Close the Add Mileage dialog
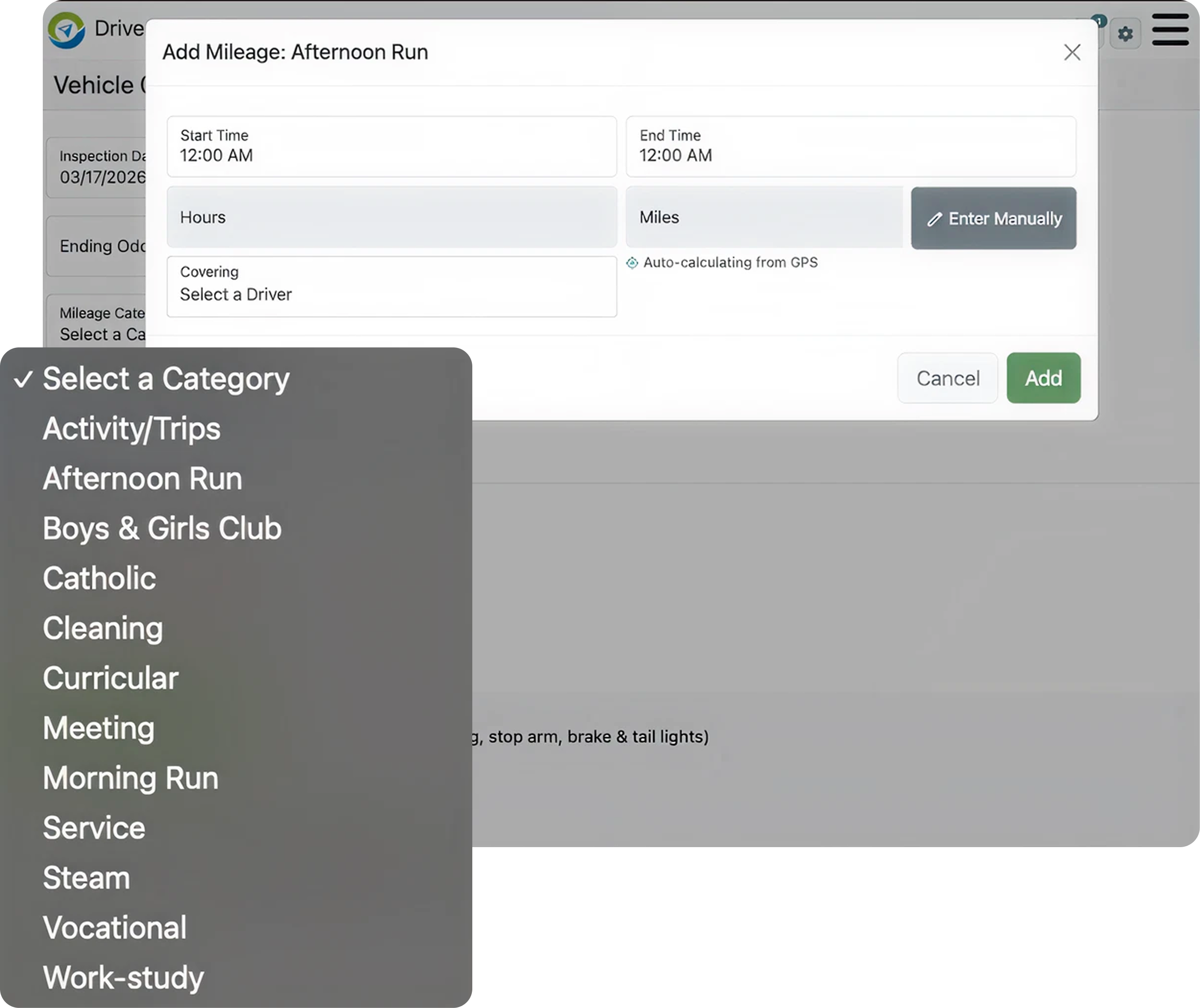Image resolution: width=1200 pixels, height=1008 pixels. point(1072,53)
